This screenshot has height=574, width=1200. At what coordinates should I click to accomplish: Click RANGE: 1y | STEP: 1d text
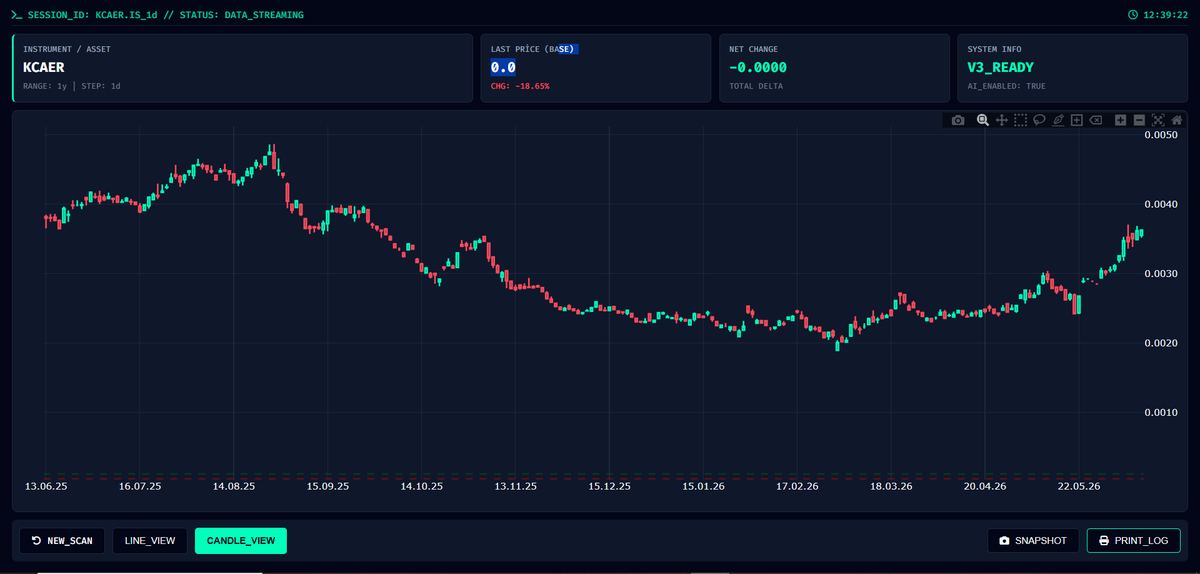pos(72,86)
